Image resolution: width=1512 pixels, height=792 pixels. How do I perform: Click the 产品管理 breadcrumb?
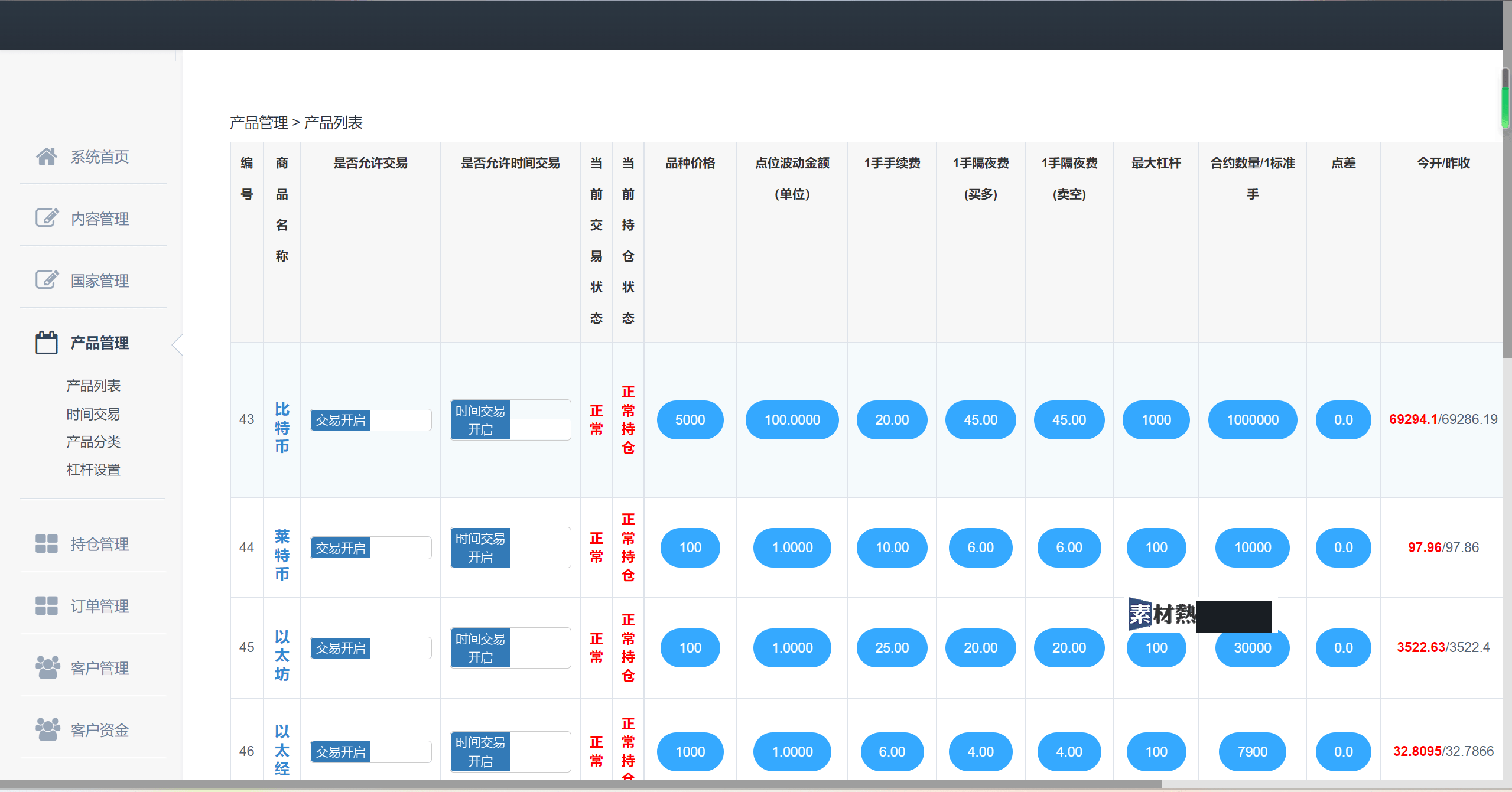tap(259, 123)
